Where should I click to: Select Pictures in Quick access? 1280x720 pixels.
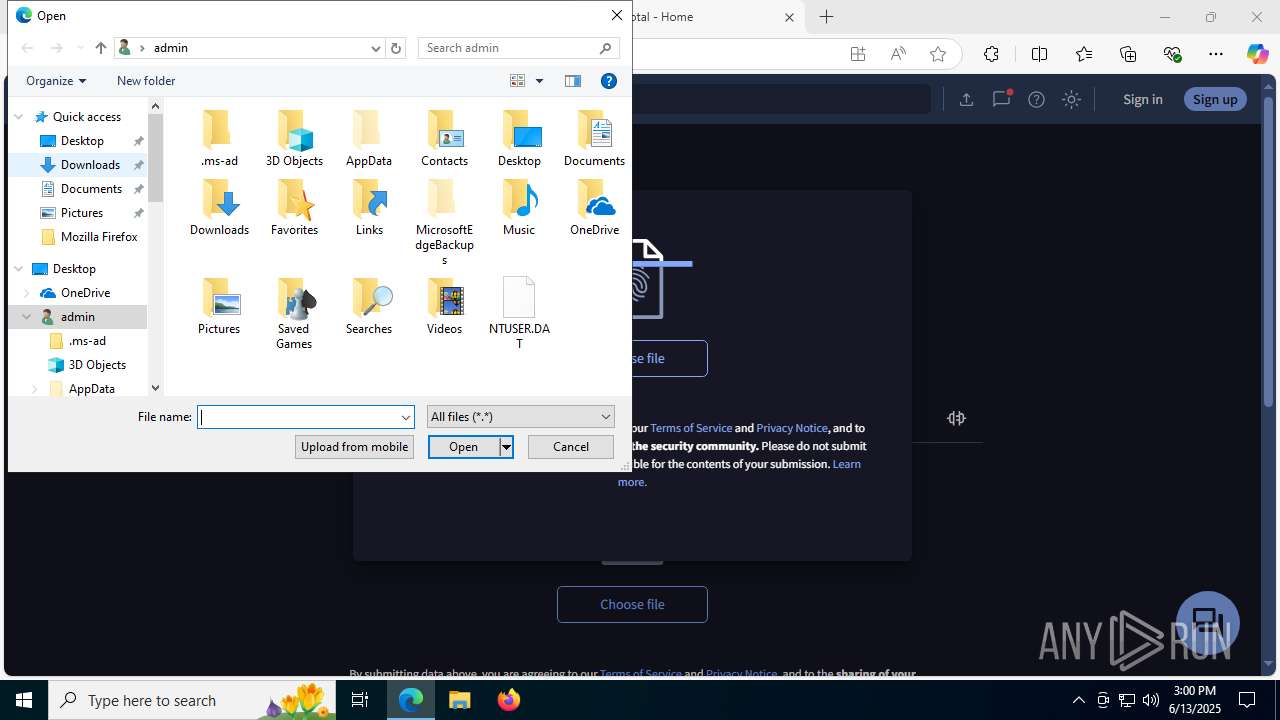pyautogui.click(x=82, y=213)
